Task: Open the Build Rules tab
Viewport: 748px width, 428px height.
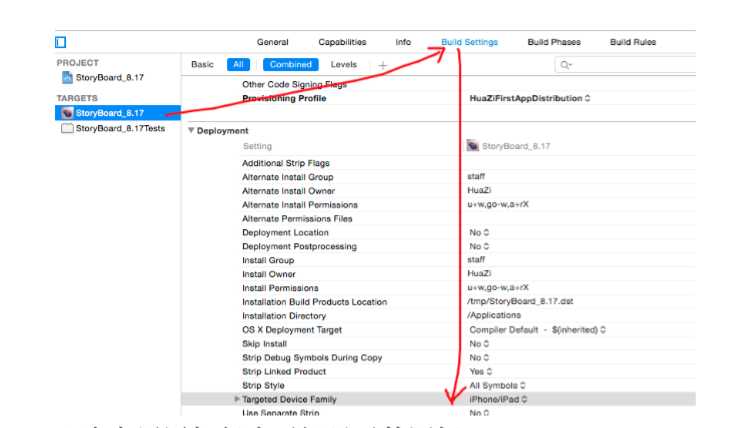Action: (x=633, y=42)
